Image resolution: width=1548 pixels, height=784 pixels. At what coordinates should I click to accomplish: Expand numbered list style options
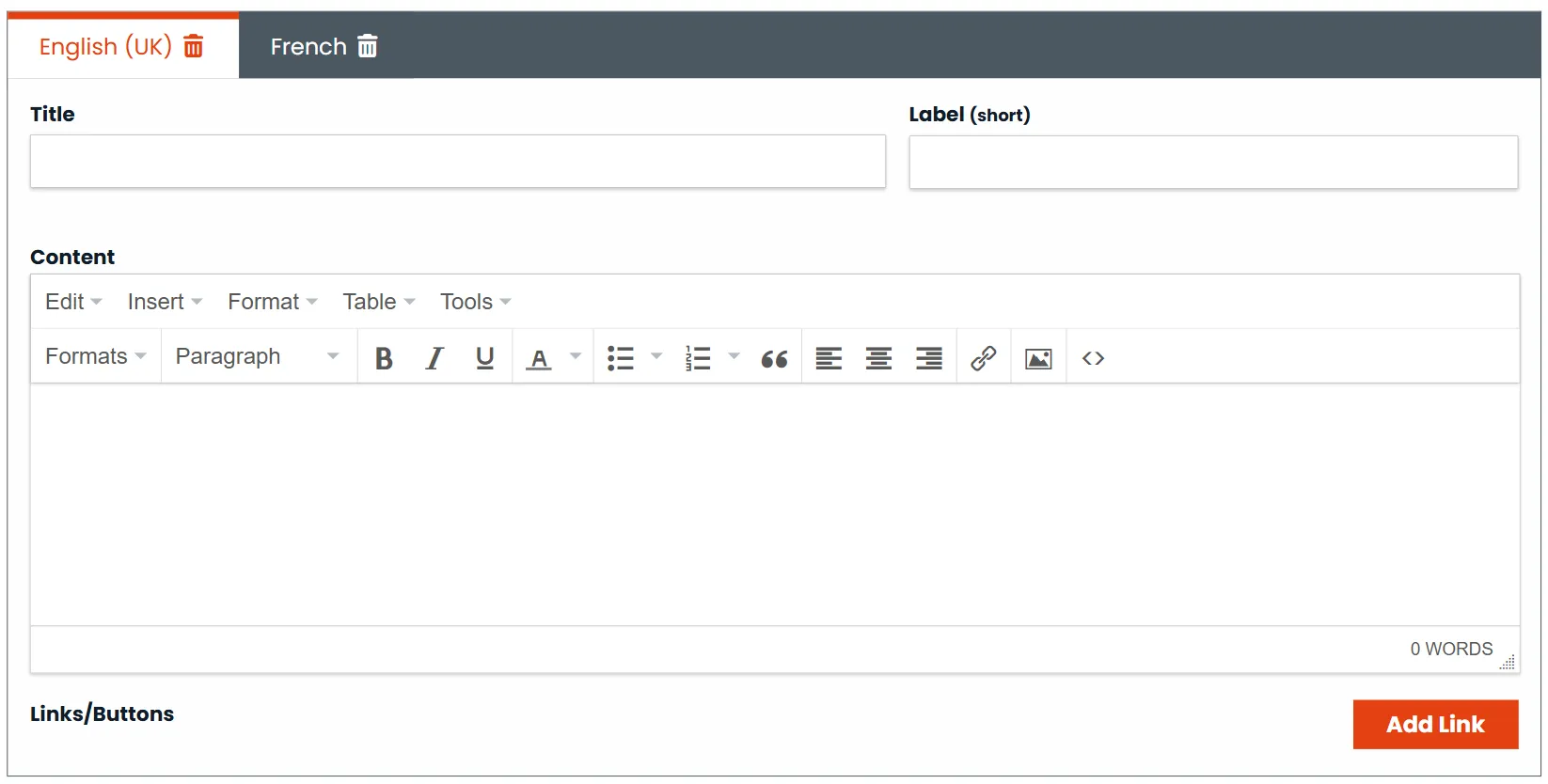(x=734, y=356)
